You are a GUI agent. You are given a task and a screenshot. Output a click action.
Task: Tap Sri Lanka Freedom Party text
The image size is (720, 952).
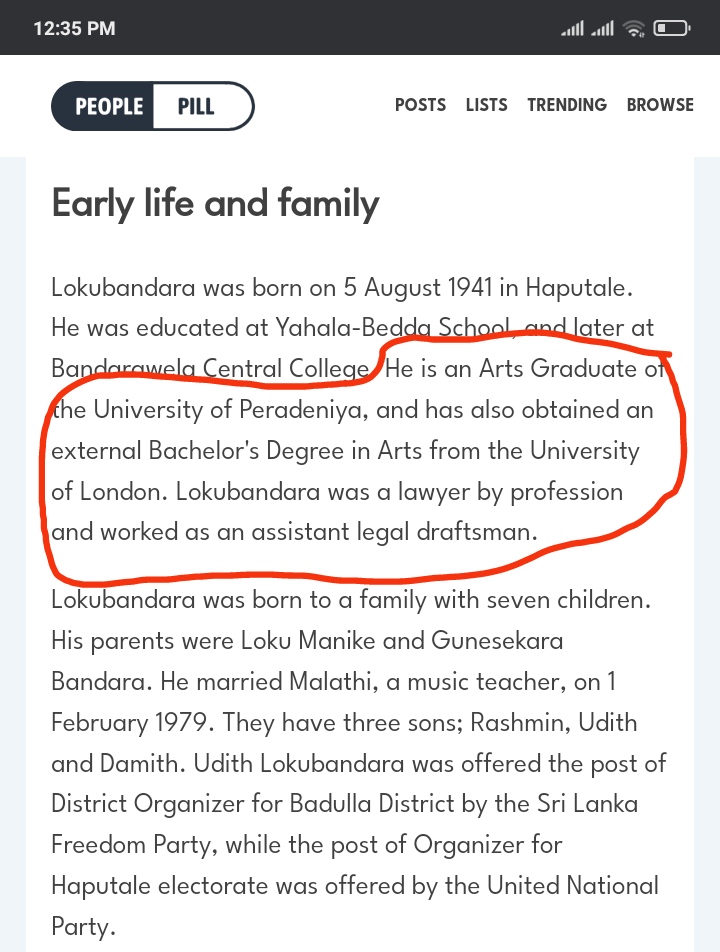click(345, 824)
